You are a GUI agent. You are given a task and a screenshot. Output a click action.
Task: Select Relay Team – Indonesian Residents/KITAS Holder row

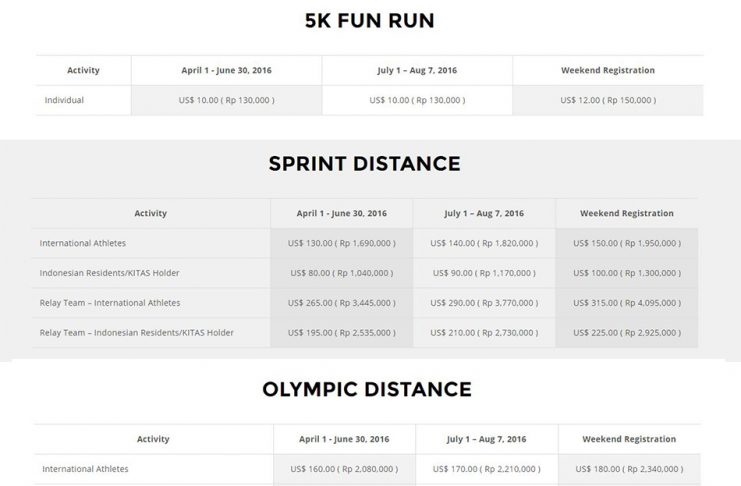tap(136, 332)
